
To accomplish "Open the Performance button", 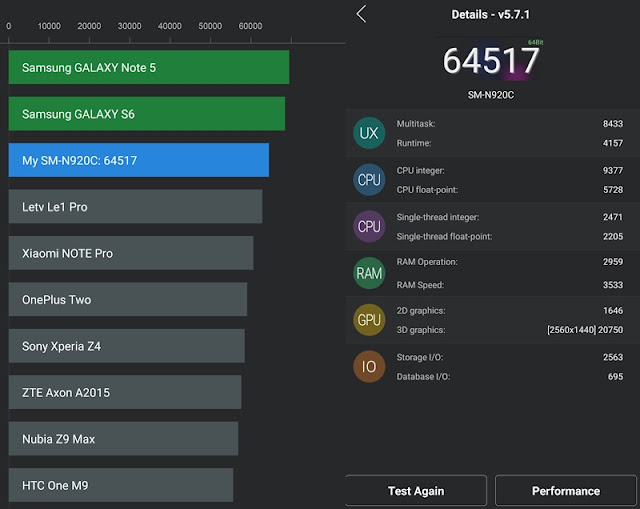I will coord(566,491).
